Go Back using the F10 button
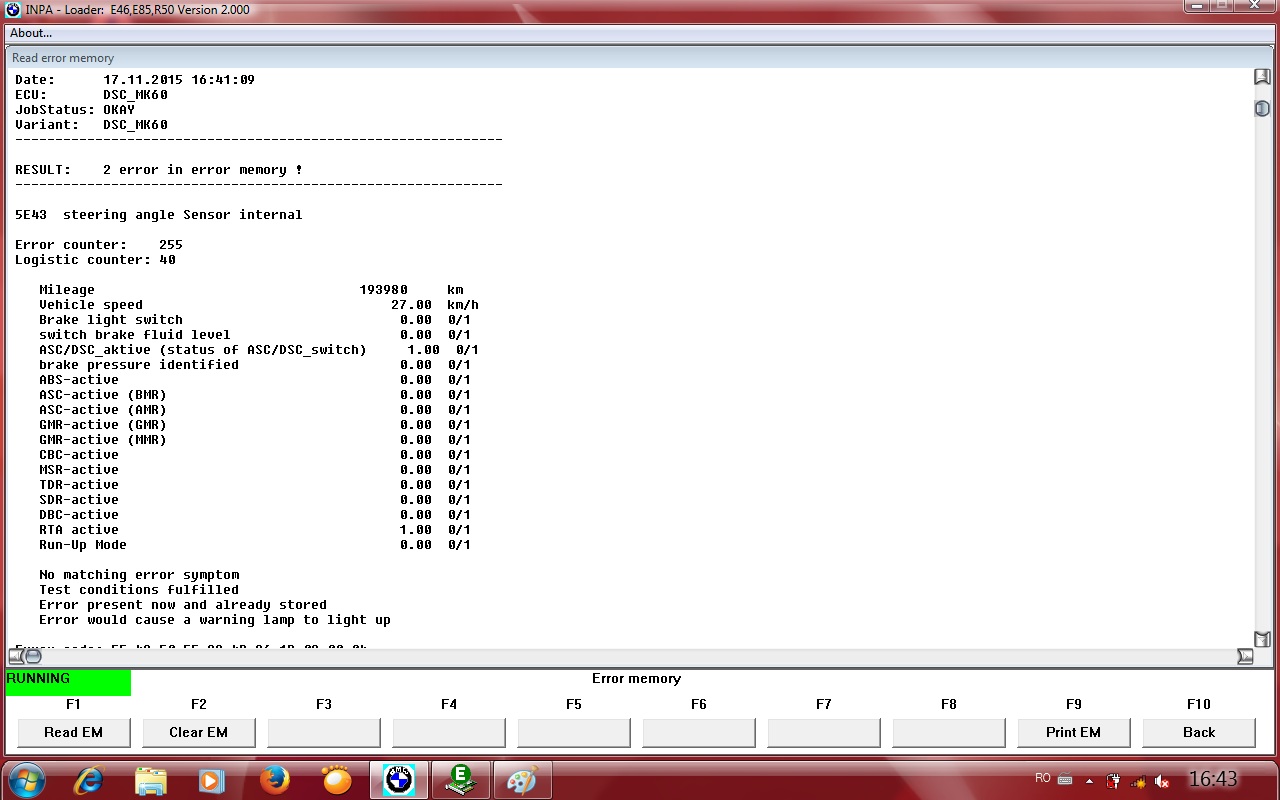Viewport: 1280px width, 800px height. click(x=1198, y=732)
